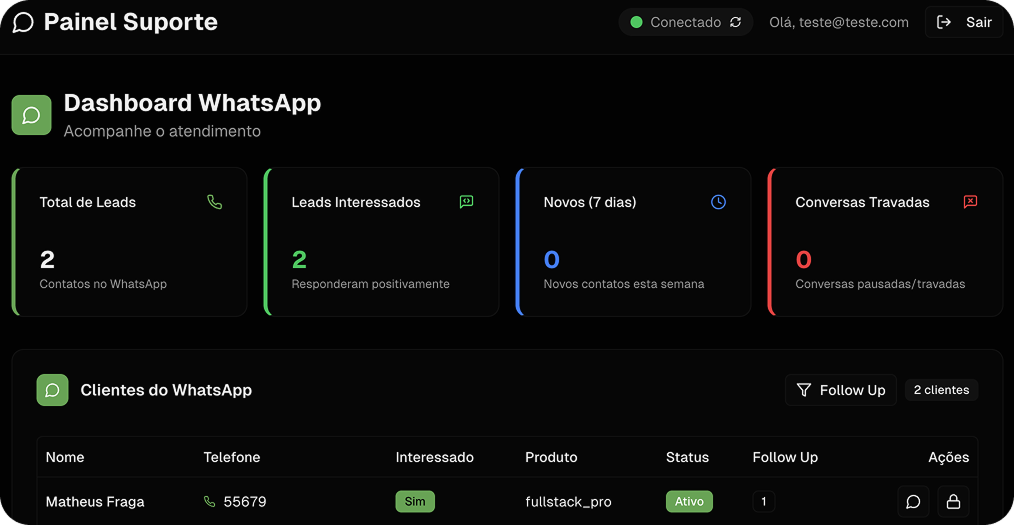Click the refresh icon beside Conectado

click(x=735, y=23)
